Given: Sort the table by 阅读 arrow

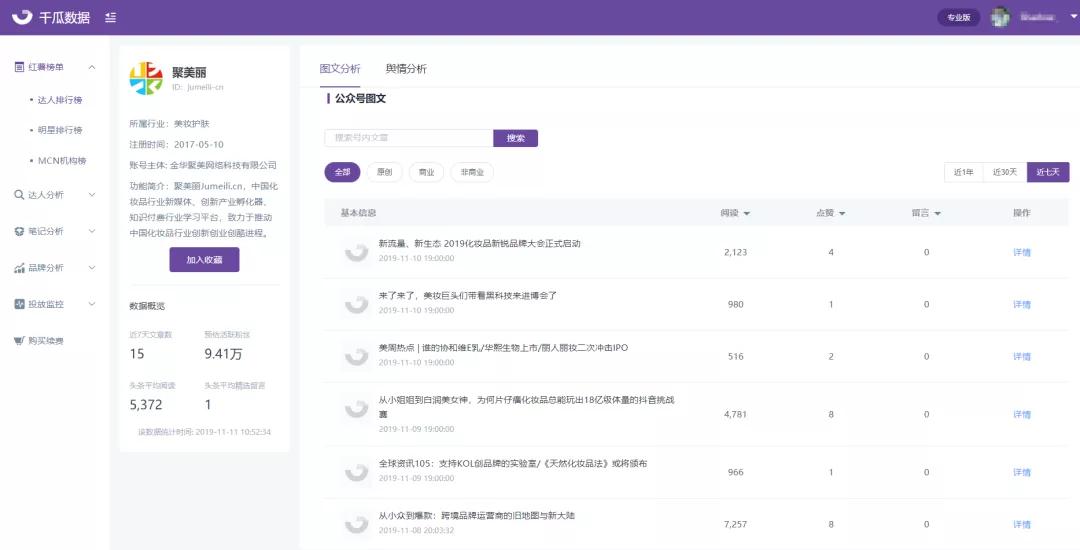Looking at the screenshot, I should pos(747,213).
